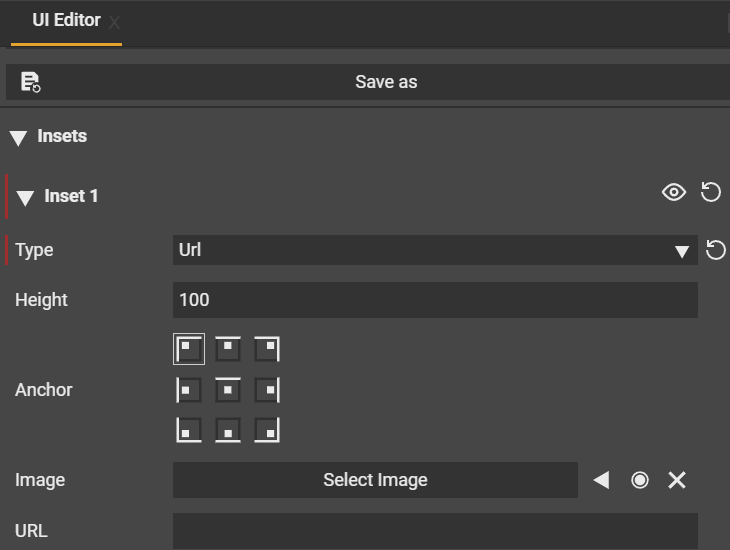Click the circular target icon in Image row
The height and width of the screenshot is (550, 730).
click(x=640, y=481)
